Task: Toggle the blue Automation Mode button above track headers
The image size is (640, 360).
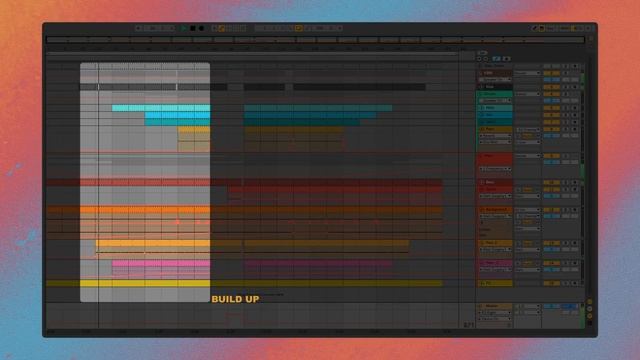Action: coord(496,59)
